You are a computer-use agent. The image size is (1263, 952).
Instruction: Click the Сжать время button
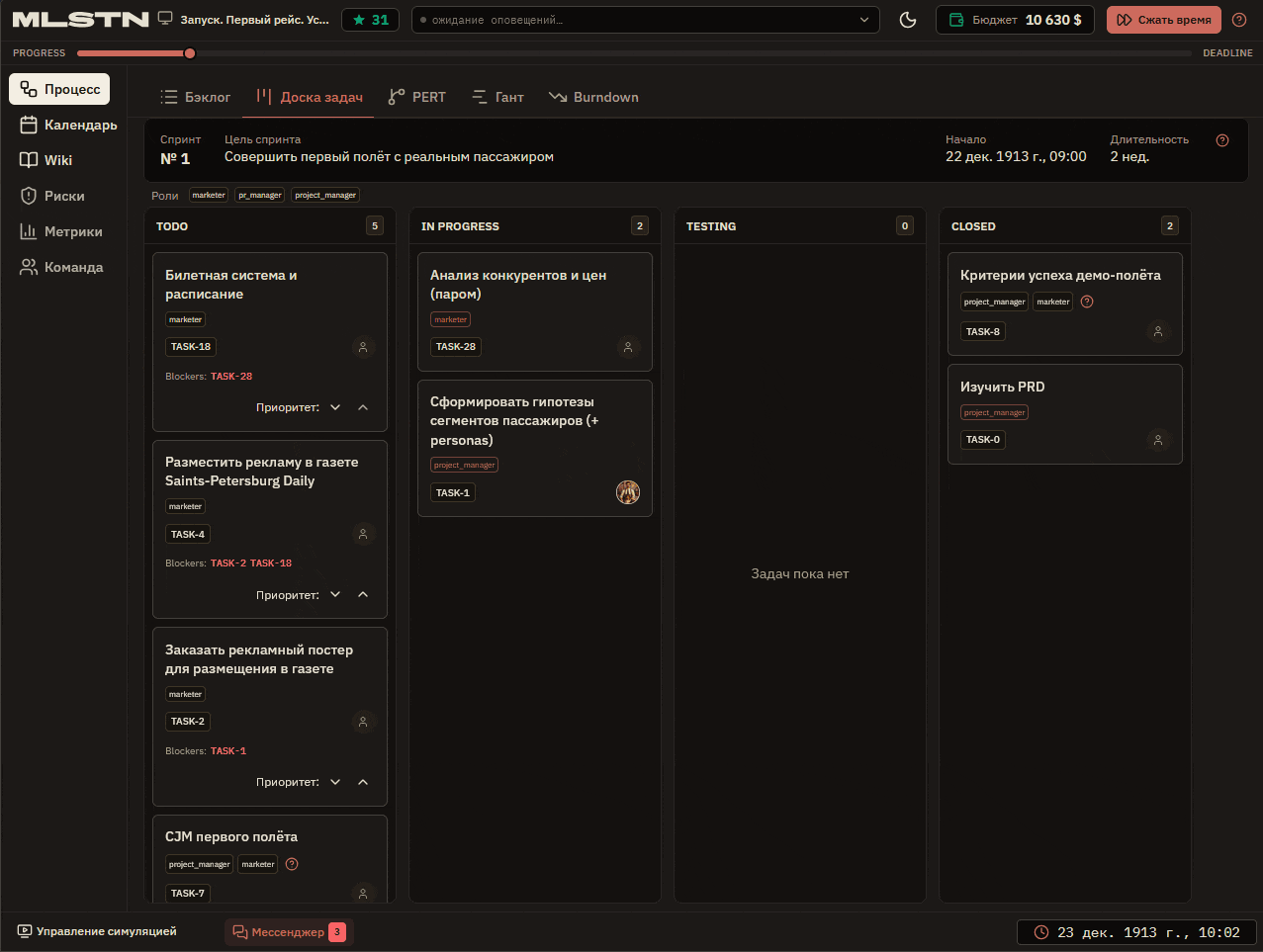click(x=1164, y=20)
